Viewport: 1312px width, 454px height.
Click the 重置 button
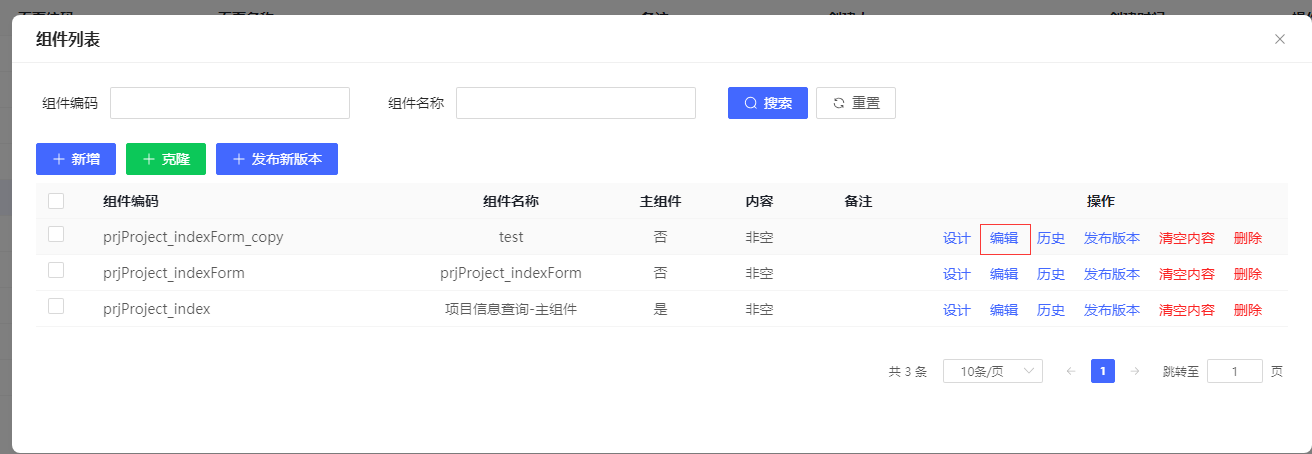[x=856, y=103]
